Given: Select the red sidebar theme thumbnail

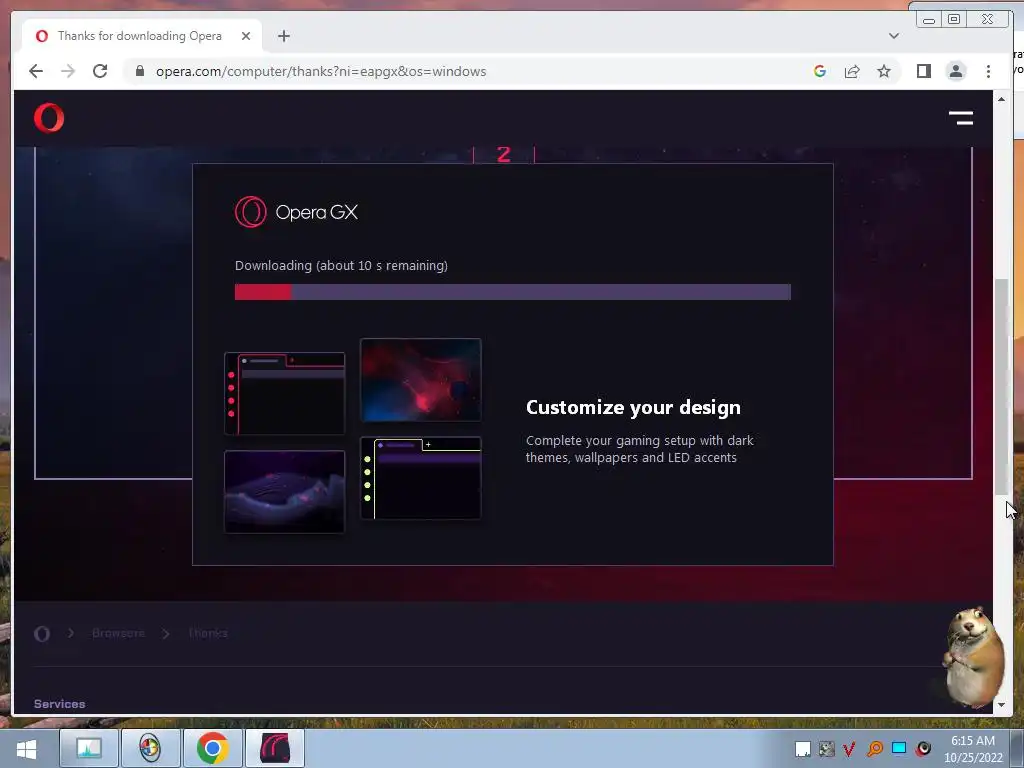Looking at the screenshot, I should pyautogui.click(x=284, y=393).
